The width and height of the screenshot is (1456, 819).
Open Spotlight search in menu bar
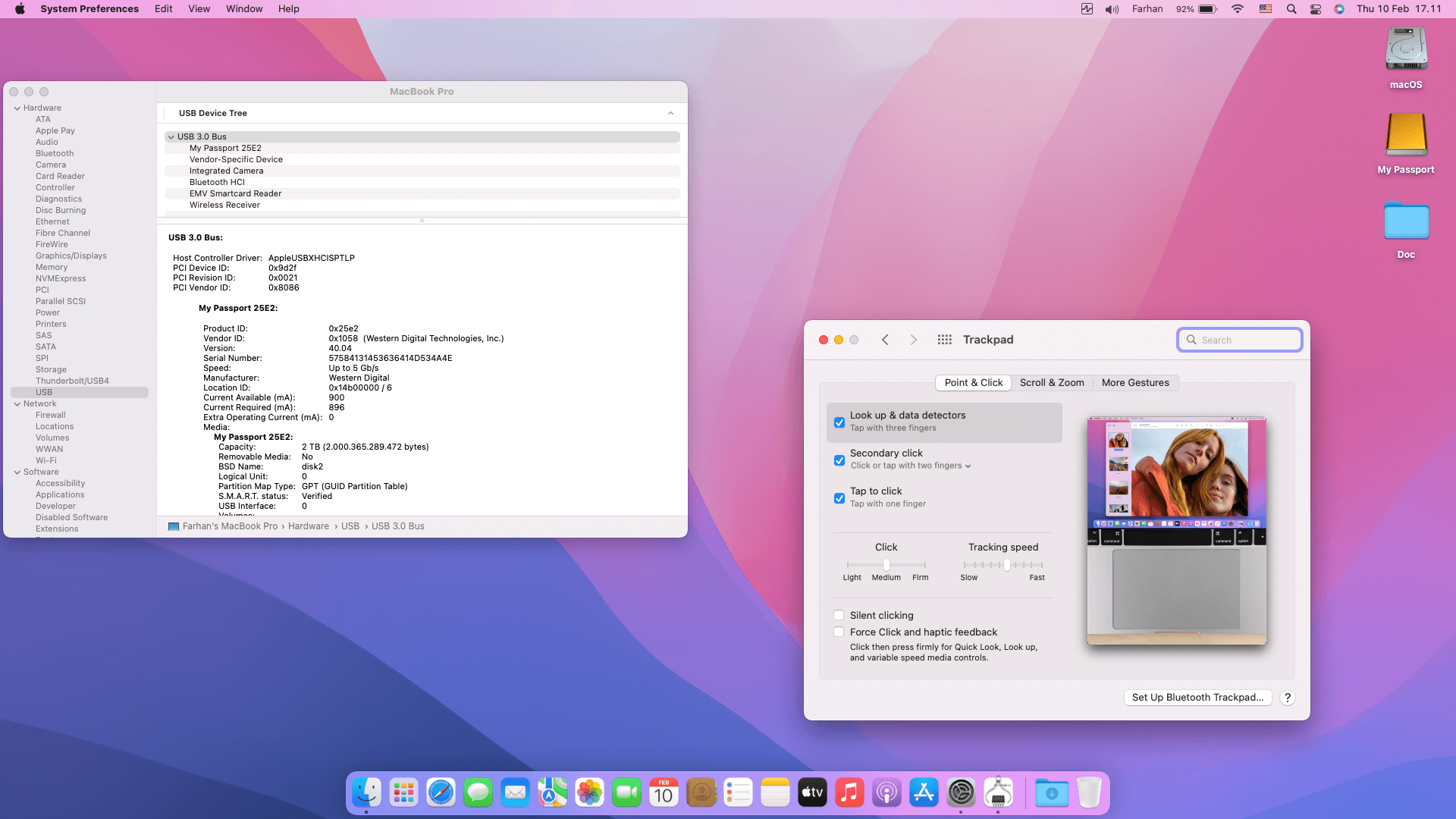pyautogui.click(x=1291, y=9)
